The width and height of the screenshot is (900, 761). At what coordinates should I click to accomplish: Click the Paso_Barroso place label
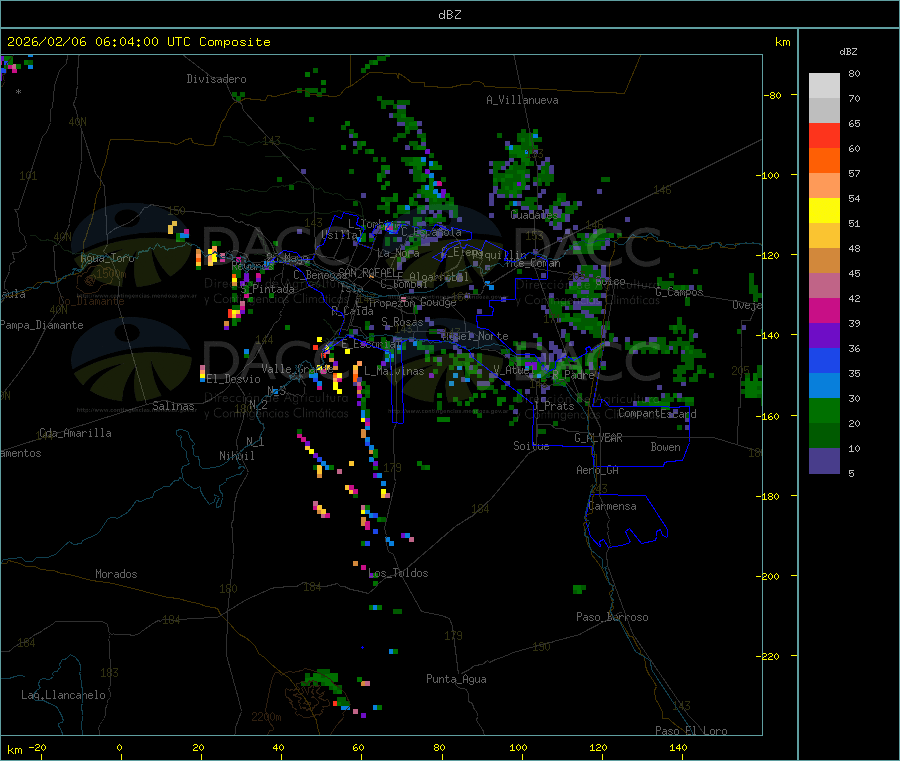click(612, 617)
